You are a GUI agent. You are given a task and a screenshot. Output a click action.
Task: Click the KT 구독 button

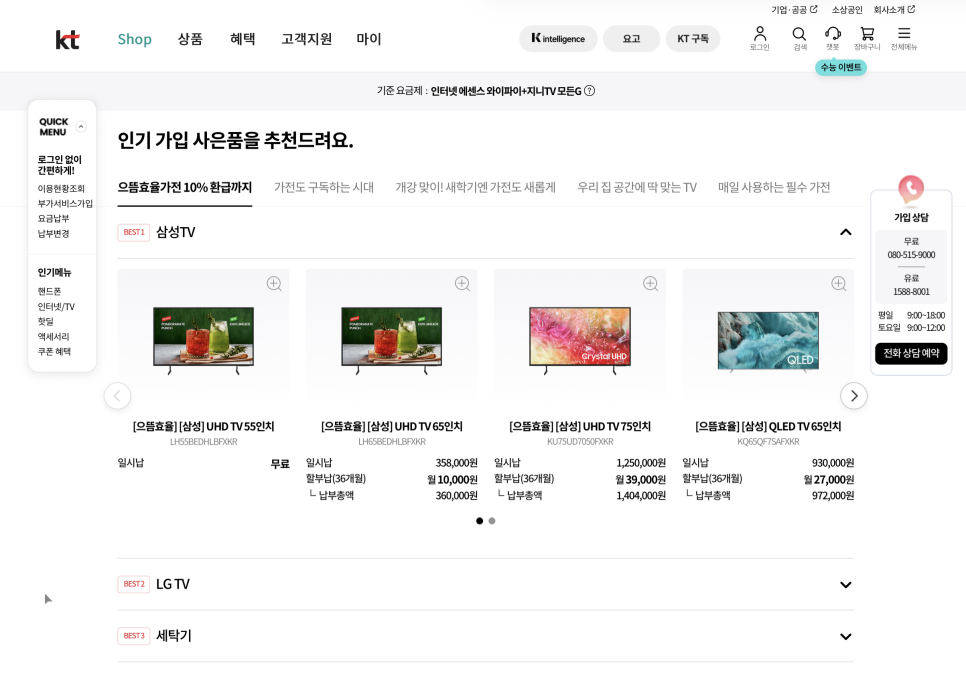(693, 39)
